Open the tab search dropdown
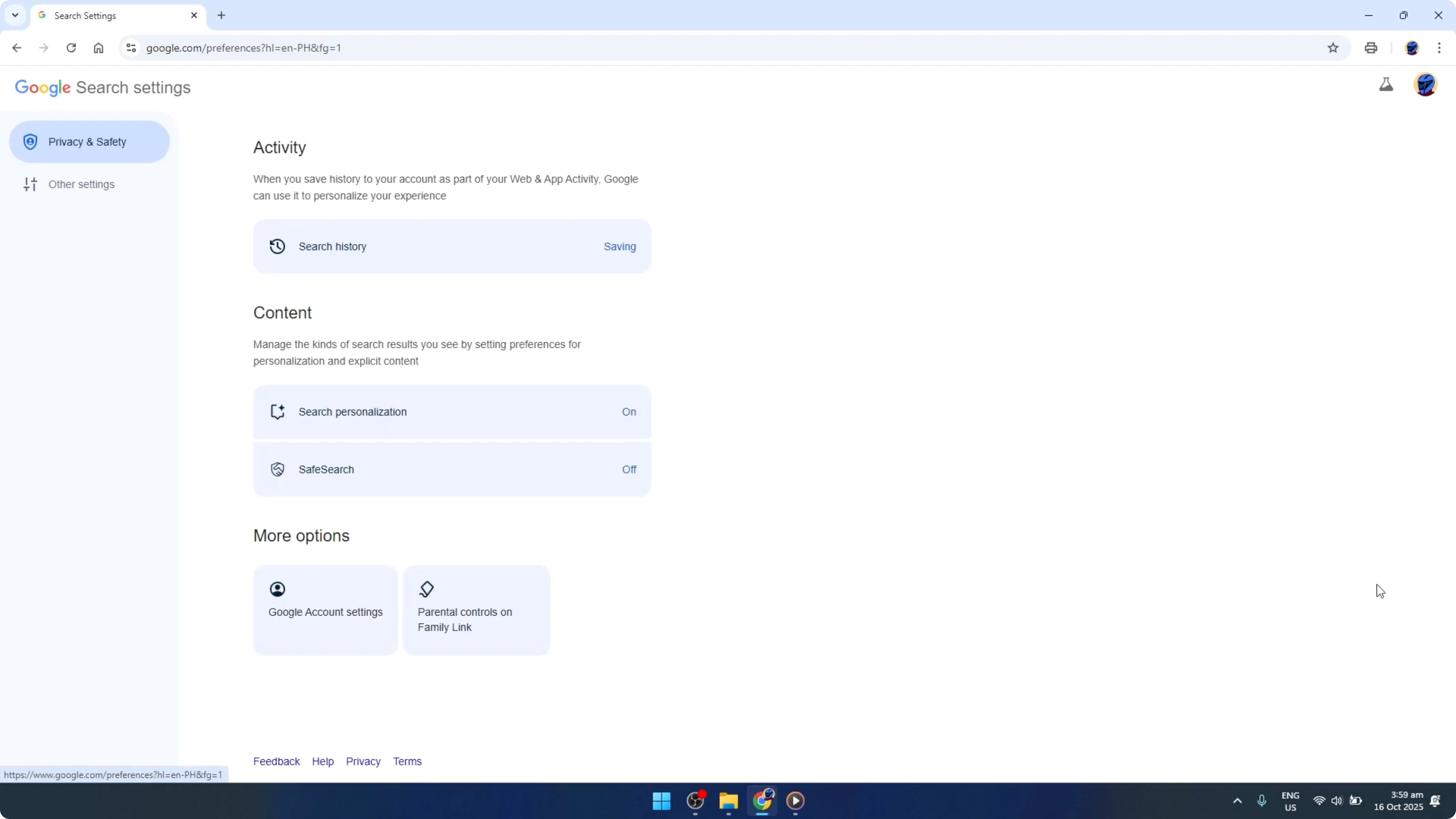The width and height of the screenshot is (1456, 819). click(15, 15)
